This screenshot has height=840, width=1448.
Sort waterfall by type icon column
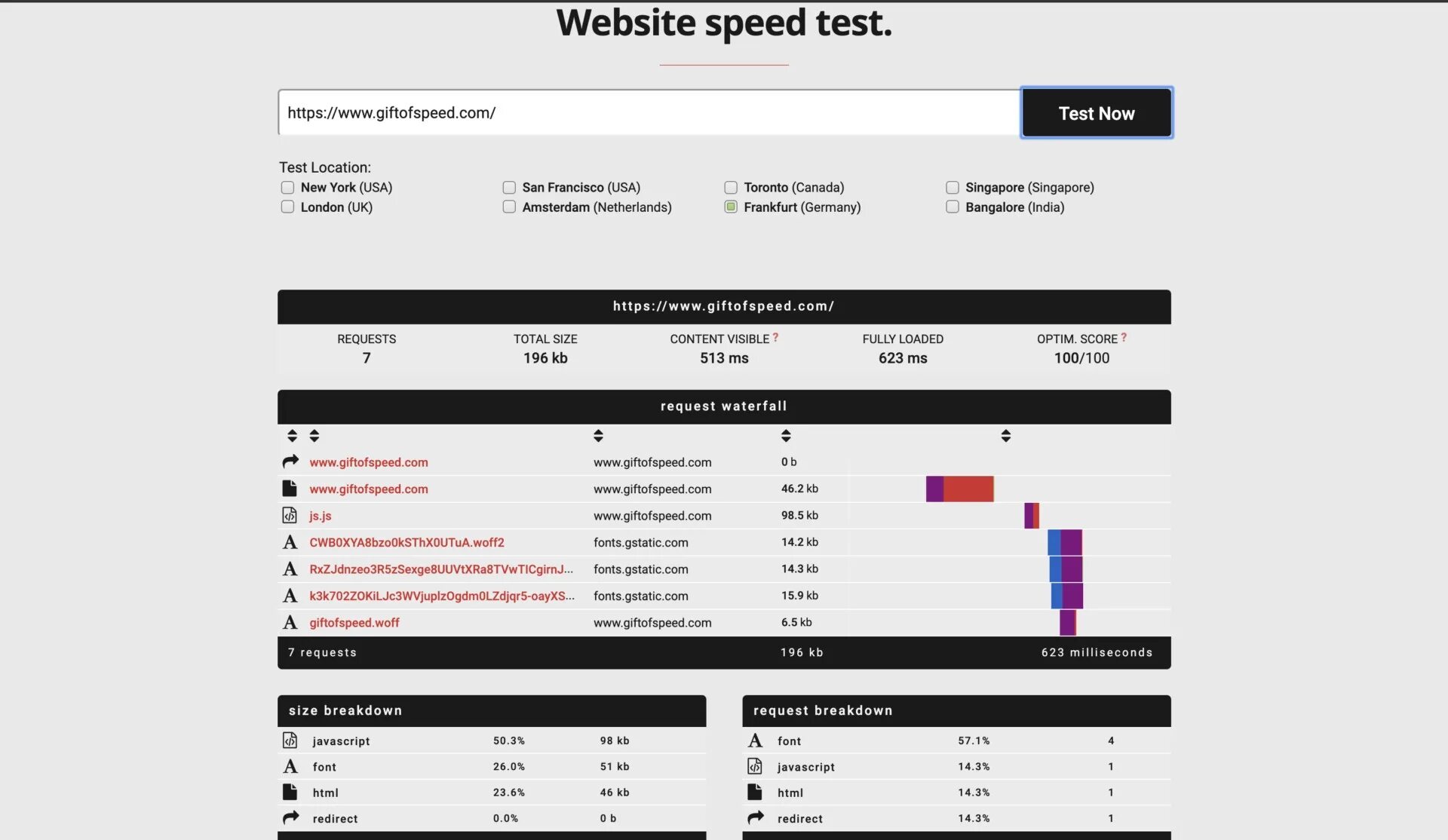(293, 436)
